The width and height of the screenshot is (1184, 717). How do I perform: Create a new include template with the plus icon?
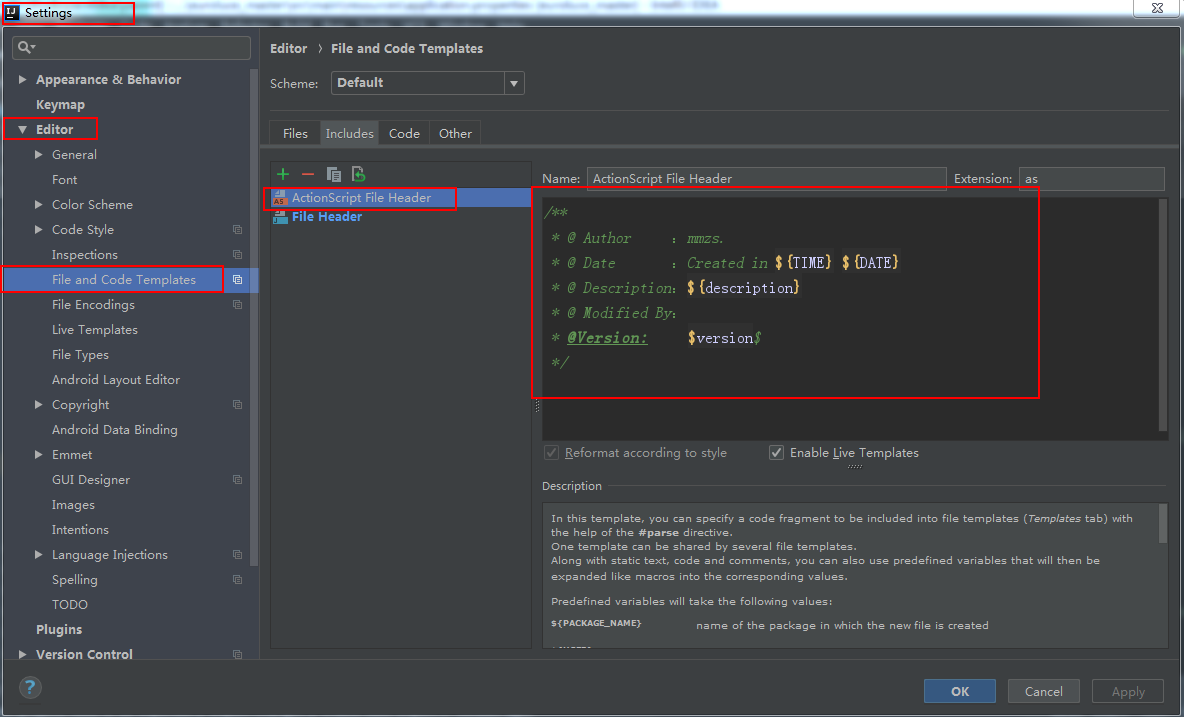283,174
